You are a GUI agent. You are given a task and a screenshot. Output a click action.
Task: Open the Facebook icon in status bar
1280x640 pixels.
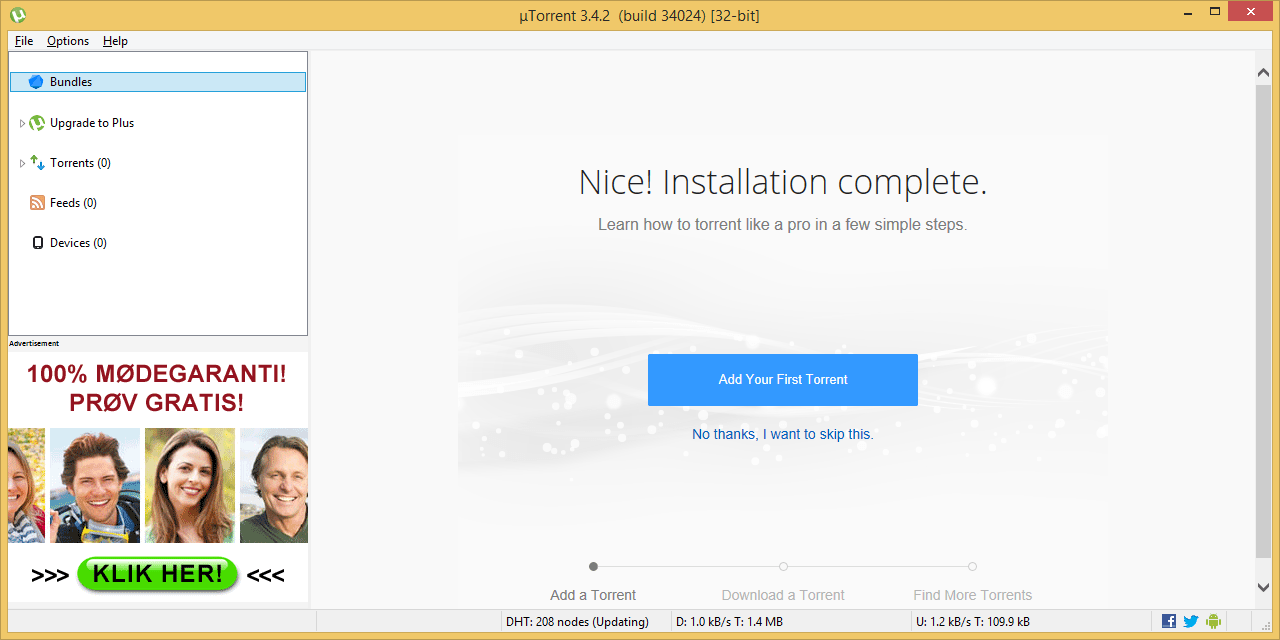point(1169,621)
